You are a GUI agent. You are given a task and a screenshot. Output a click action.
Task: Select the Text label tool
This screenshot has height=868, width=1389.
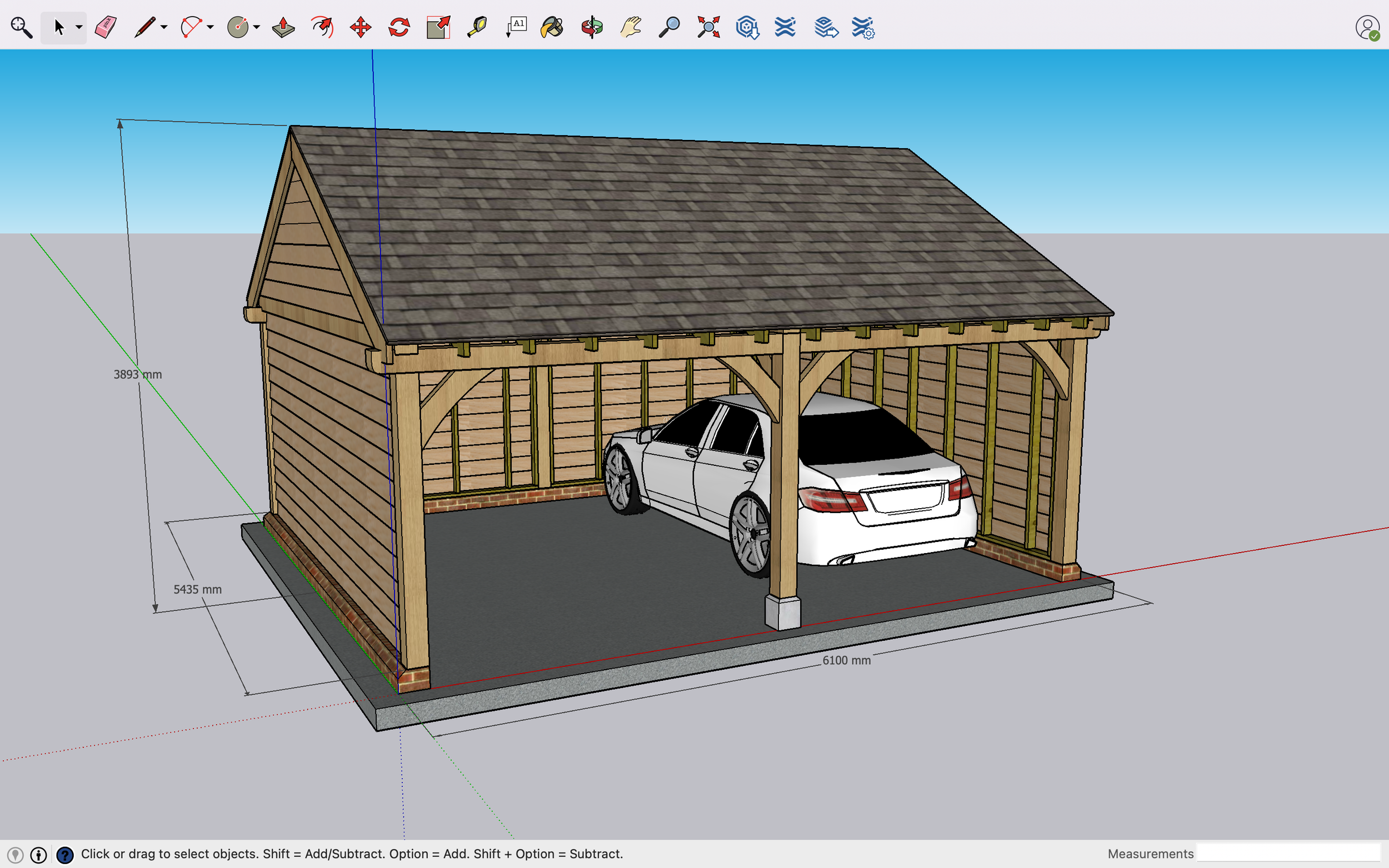(x=516, y=27)
